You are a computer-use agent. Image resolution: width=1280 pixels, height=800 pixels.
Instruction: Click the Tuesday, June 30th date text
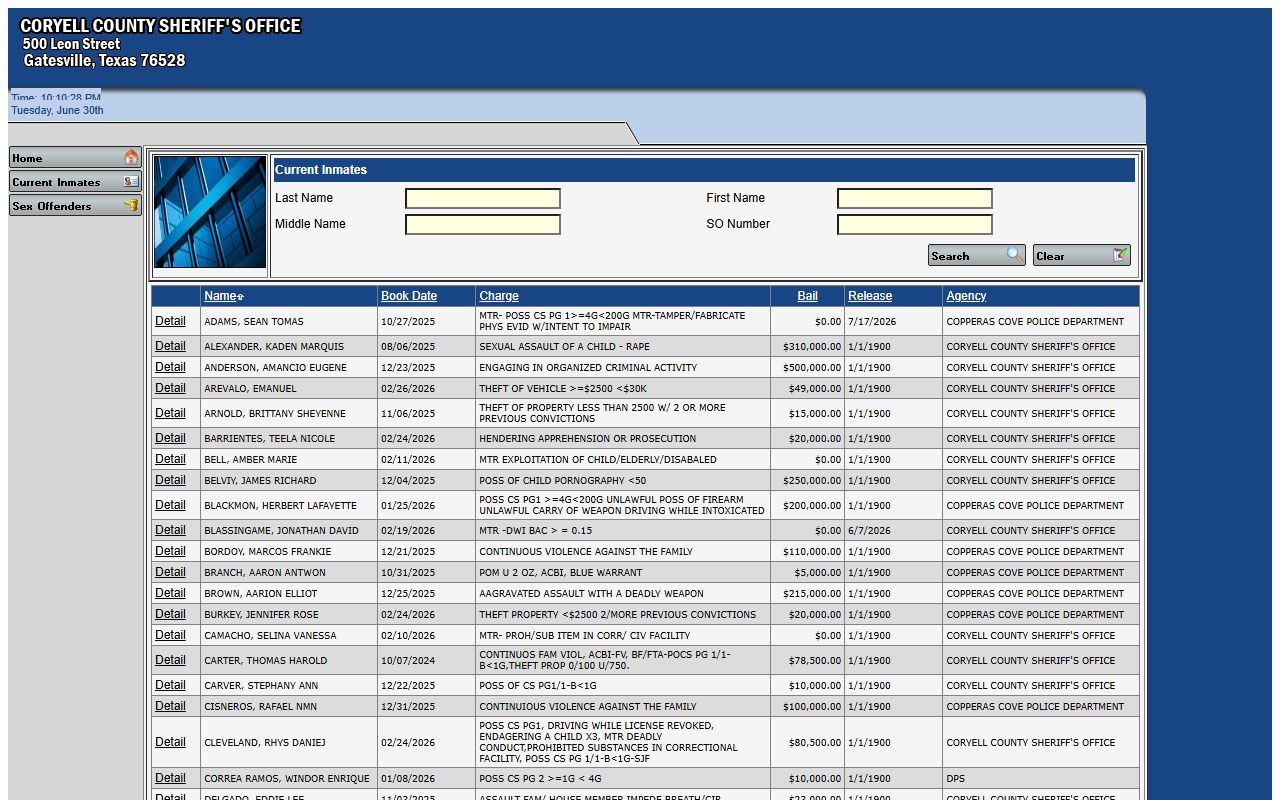click(57, 110)
